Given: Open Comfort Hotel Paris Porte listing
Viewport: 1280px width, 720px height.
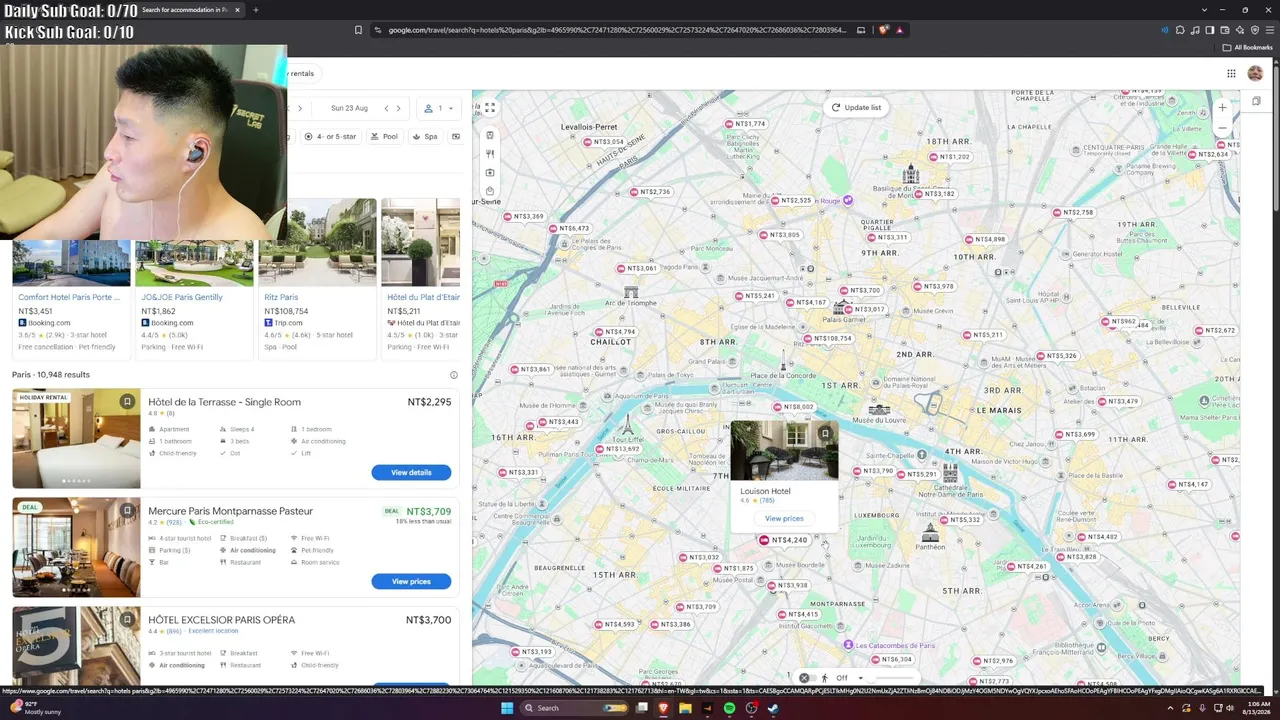Looking at the screenshot, I should tap(69, 297).
